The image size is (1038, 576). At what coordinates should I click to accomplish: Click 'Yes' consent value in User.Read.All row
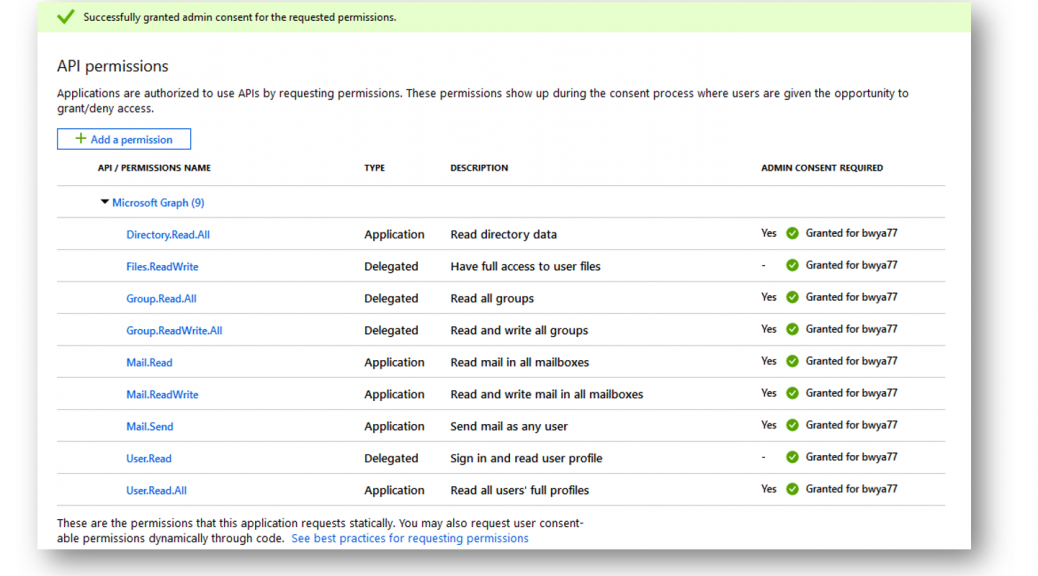tap(769, 489)
